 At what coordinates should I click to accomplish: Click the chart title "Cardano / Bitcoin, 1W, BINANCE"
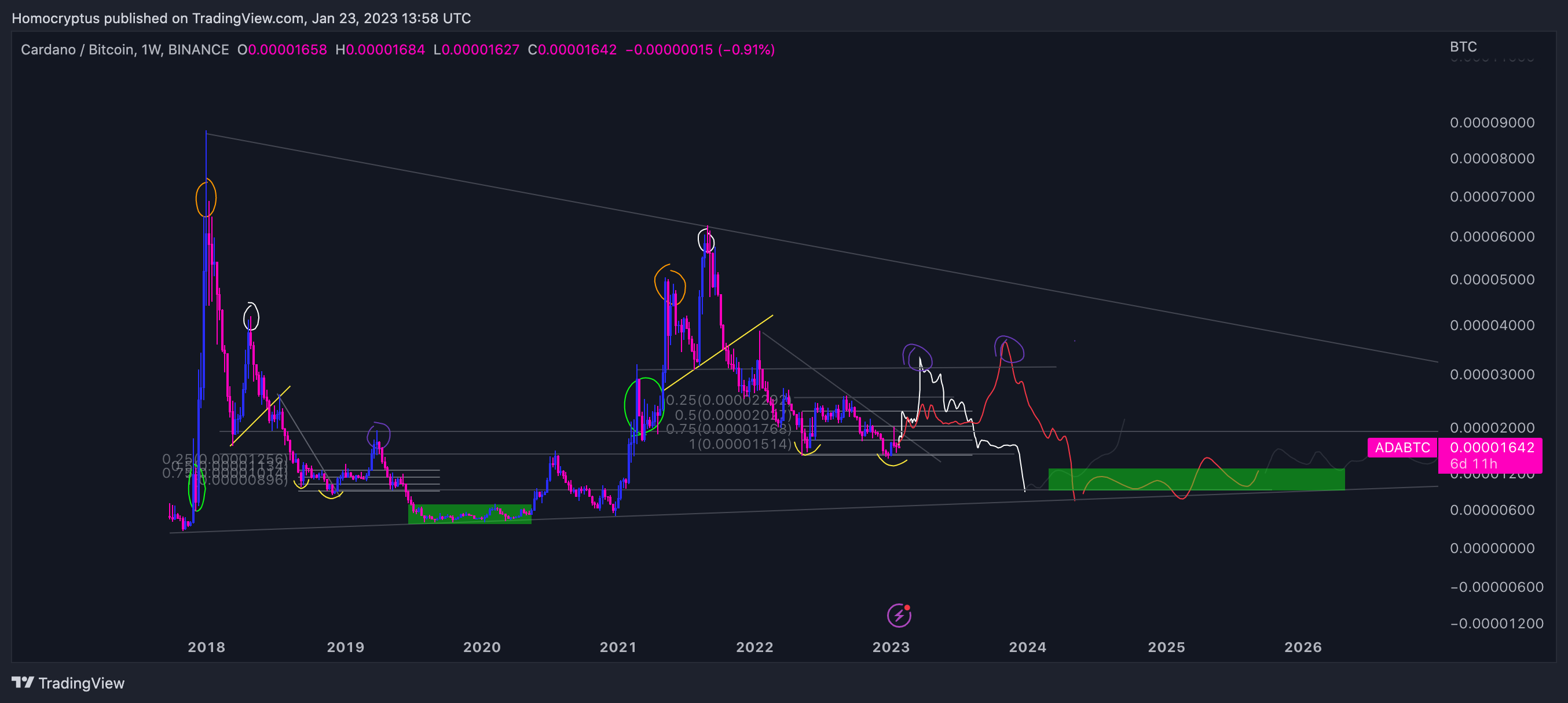(x=125, y=49)
